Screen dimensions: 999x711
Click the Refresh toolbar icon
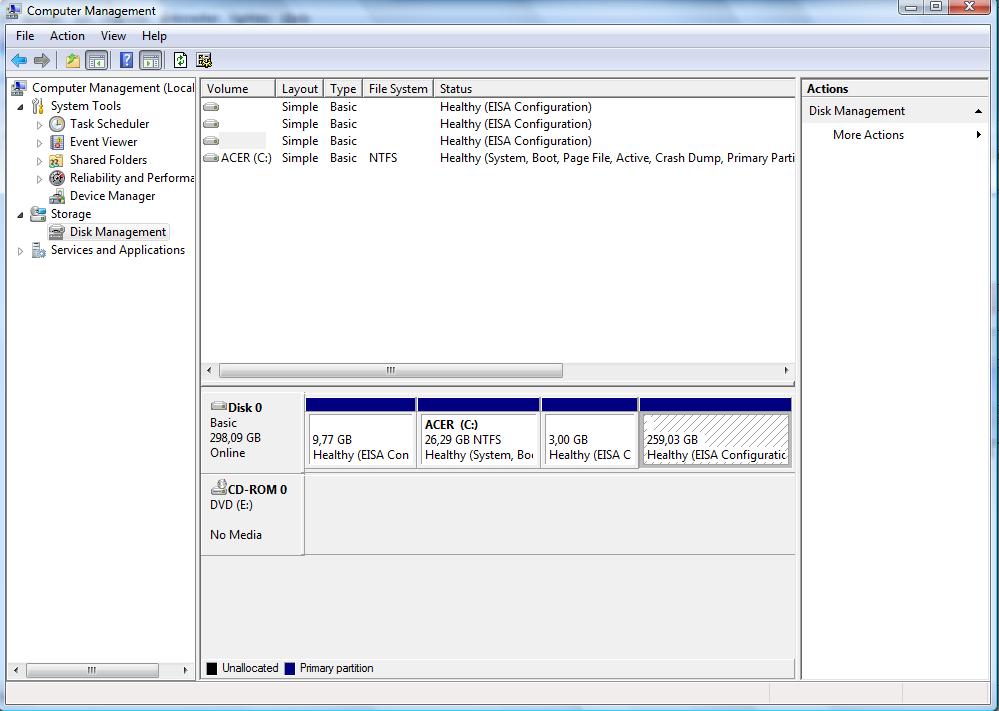180,61
